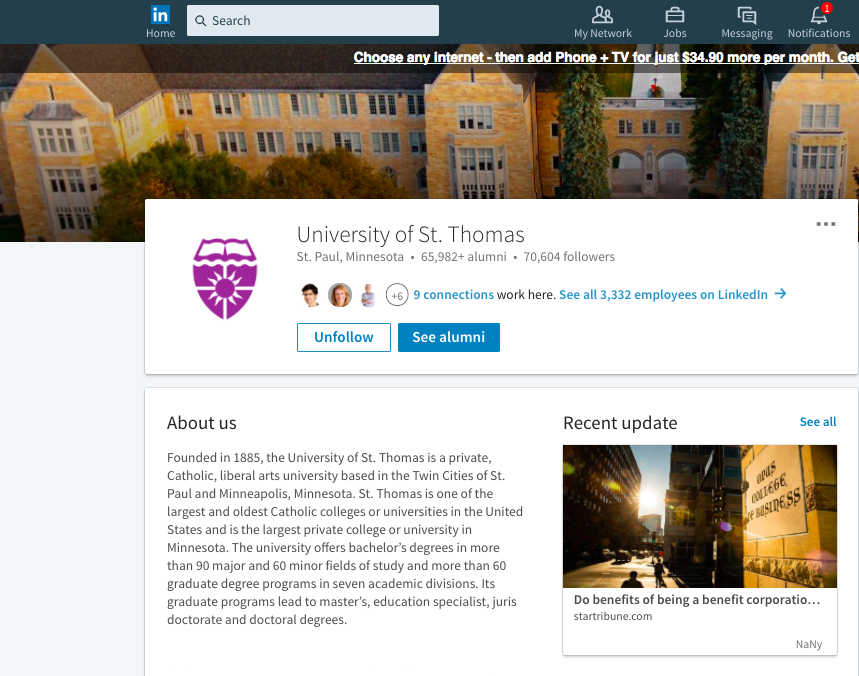Click the magnifier icon in the search bar
Screen dimensions: 859x676
[201, 21]
